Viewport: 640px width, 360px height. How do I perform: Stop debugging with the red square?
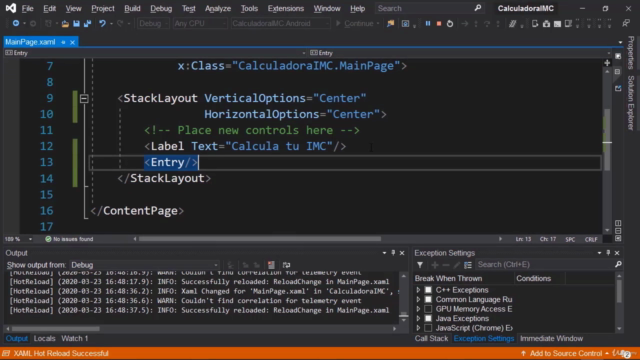point(439,24)
